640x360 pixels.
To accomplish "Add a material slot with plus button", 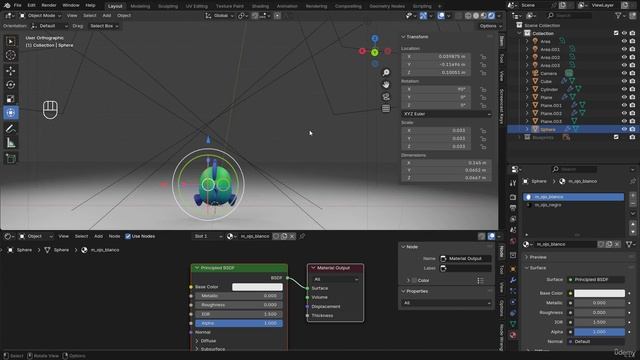I will point(633,196).
